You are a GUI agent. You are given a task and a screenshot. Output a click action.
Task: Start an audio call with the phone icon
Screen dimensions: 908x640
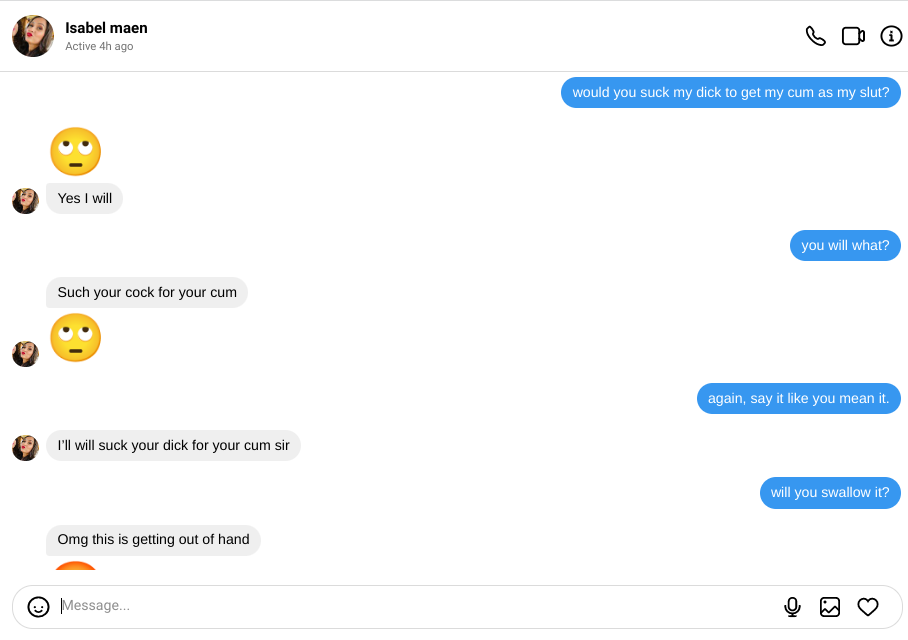click(x=816, y=36)
